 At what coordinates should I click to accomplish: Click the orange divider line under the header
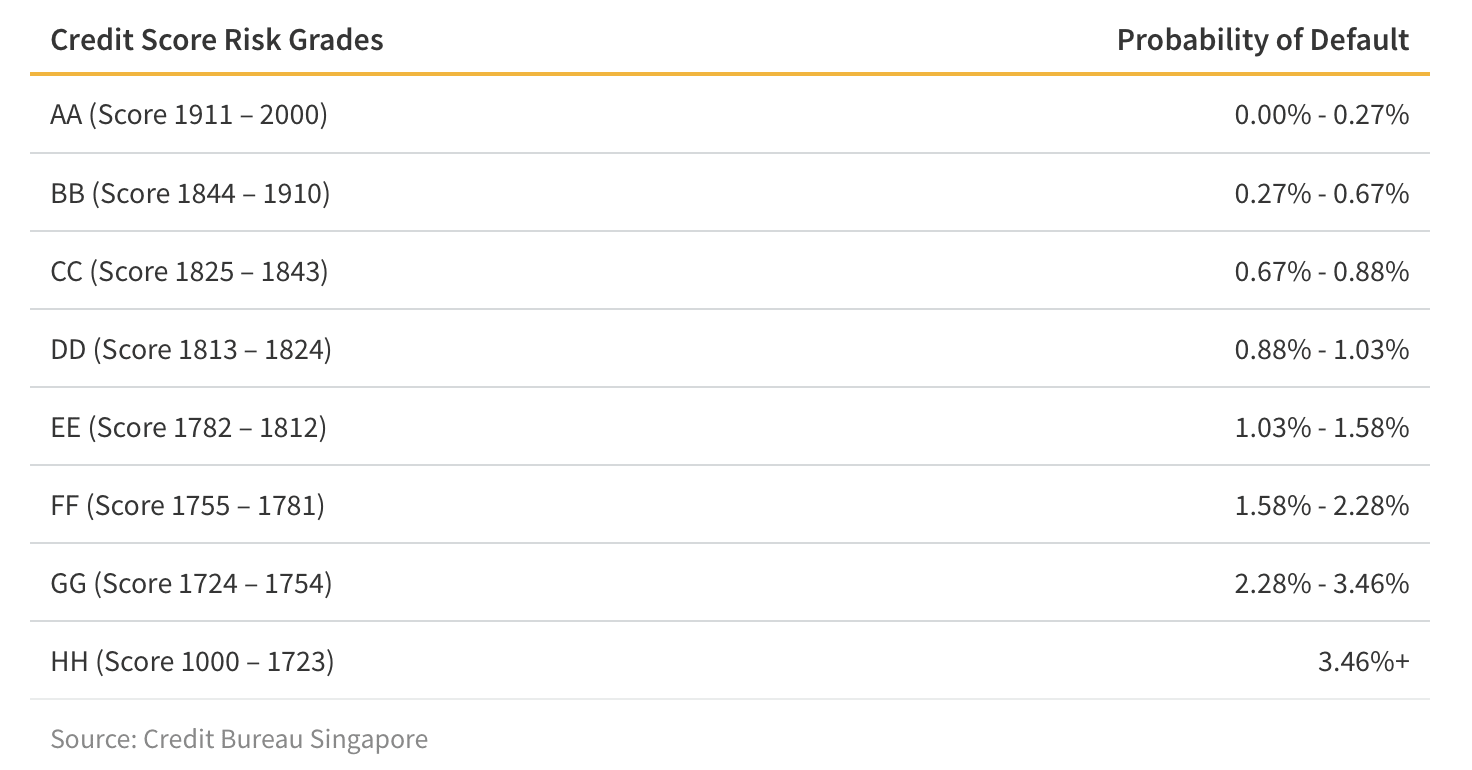[730, 74]
